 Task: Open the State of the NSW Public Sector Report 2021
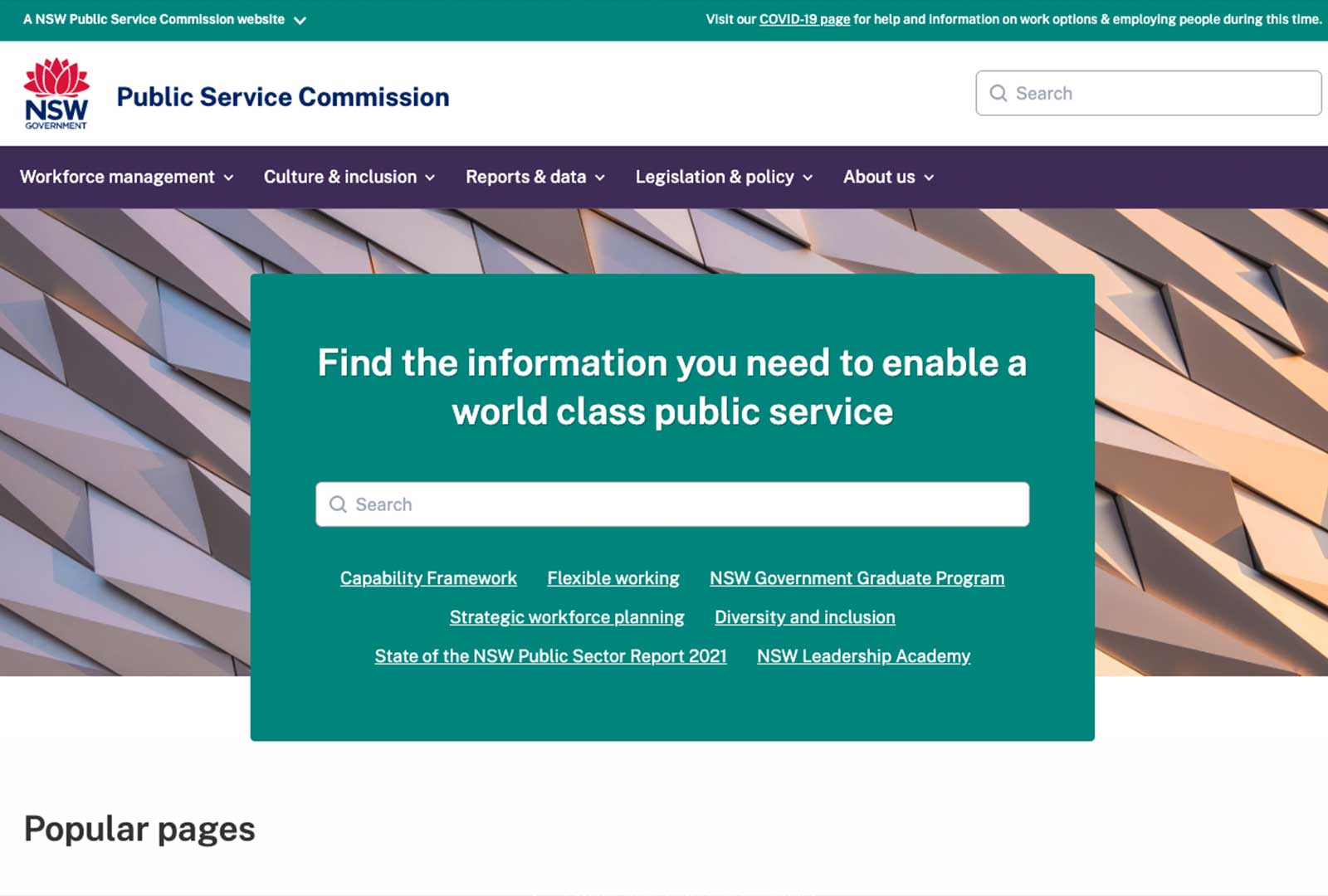[550, 656]
